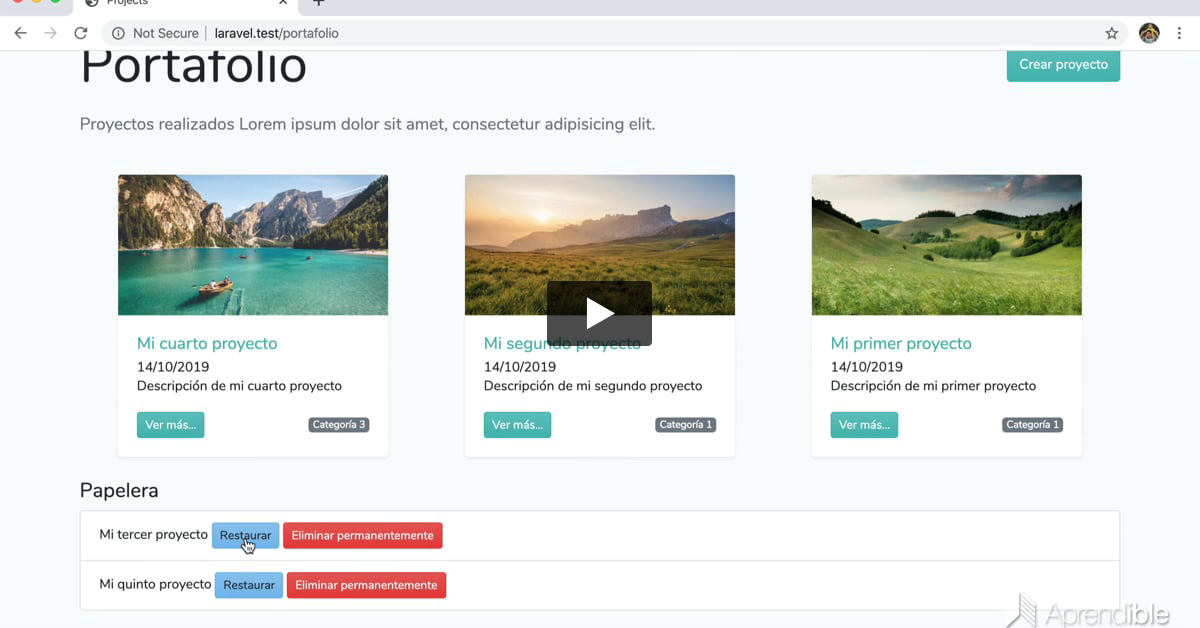
Task: Click the Proyectos realizados Lorem ipsum paragraph
Action: coord(367,125)
